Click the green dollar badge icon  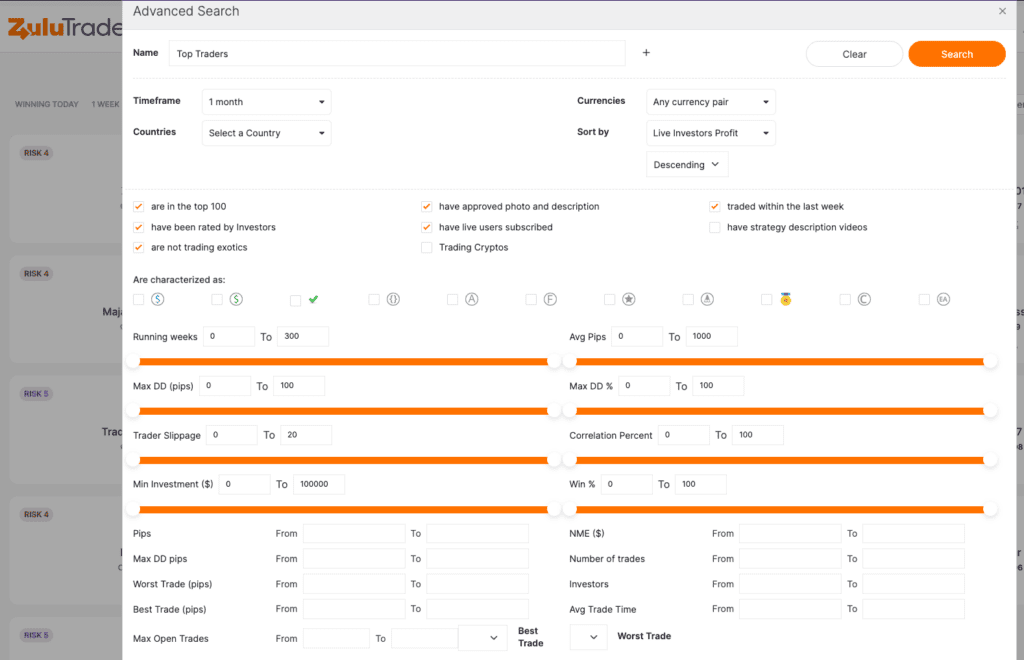coord(236,299)
